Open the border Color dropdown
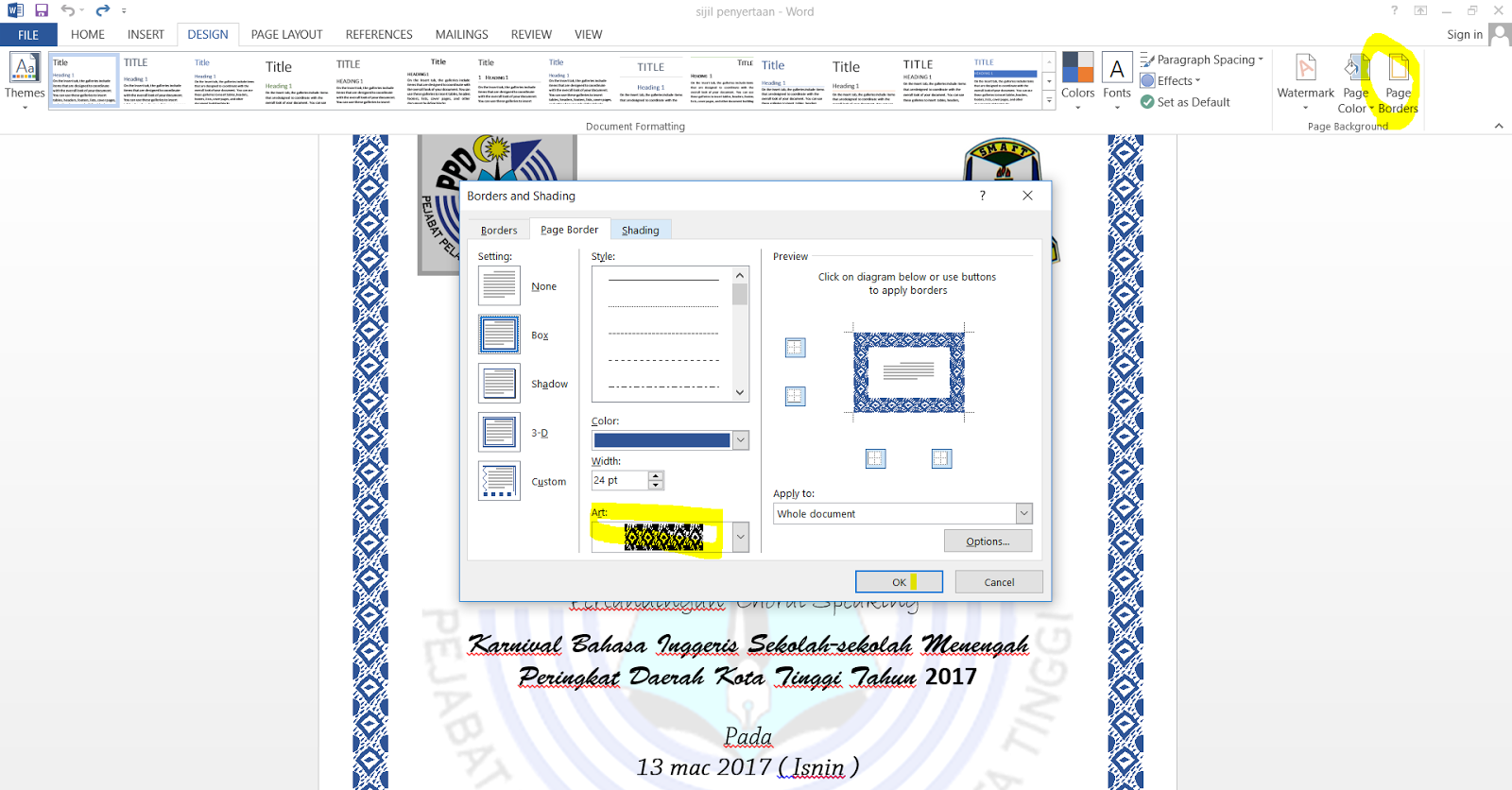The height and width of the screenshot is (790, 1512). coord(741,440)
